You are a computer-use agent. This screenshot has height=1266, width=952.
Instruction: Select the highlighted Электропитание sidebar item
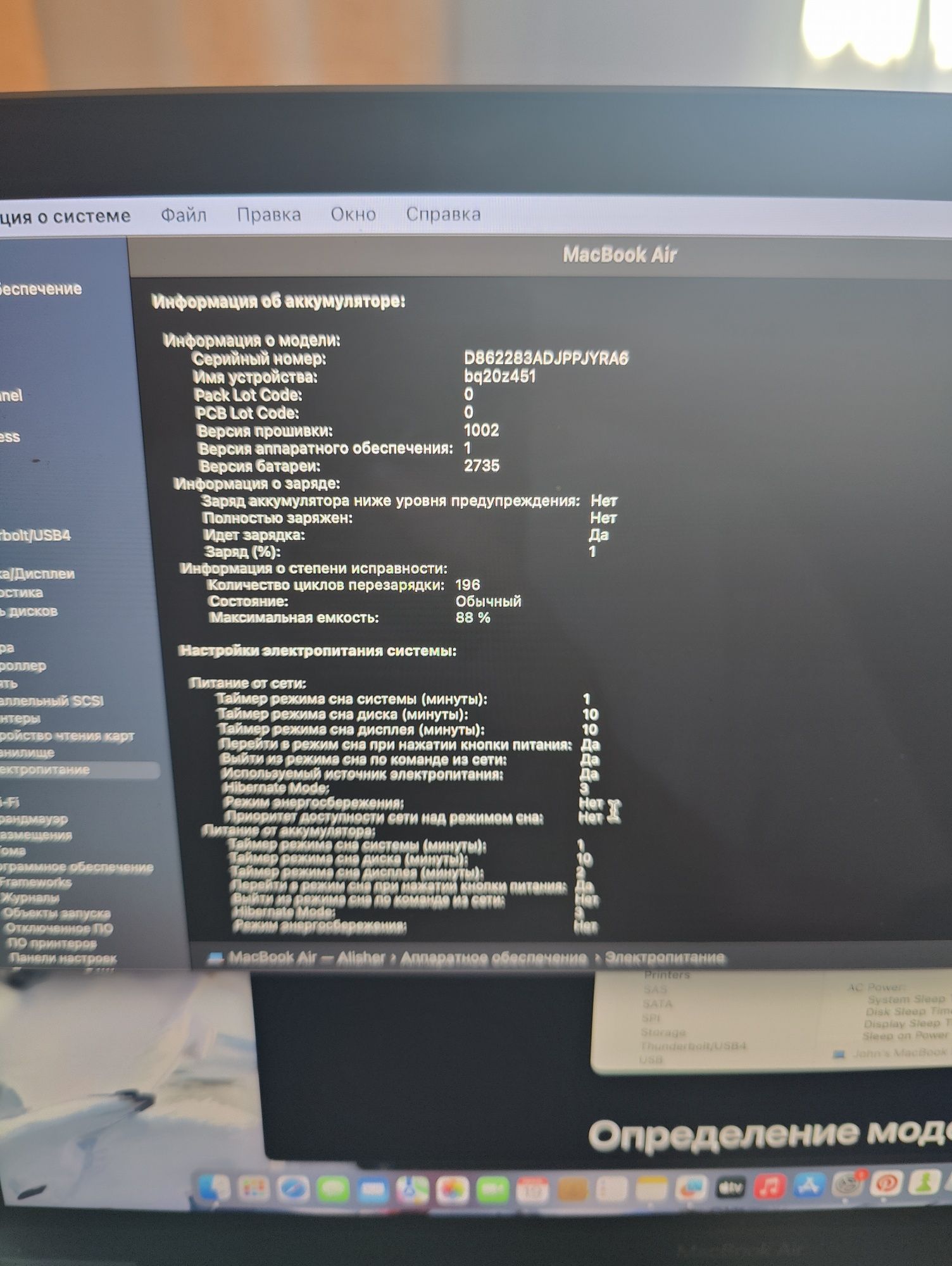(x=78, y=770)
